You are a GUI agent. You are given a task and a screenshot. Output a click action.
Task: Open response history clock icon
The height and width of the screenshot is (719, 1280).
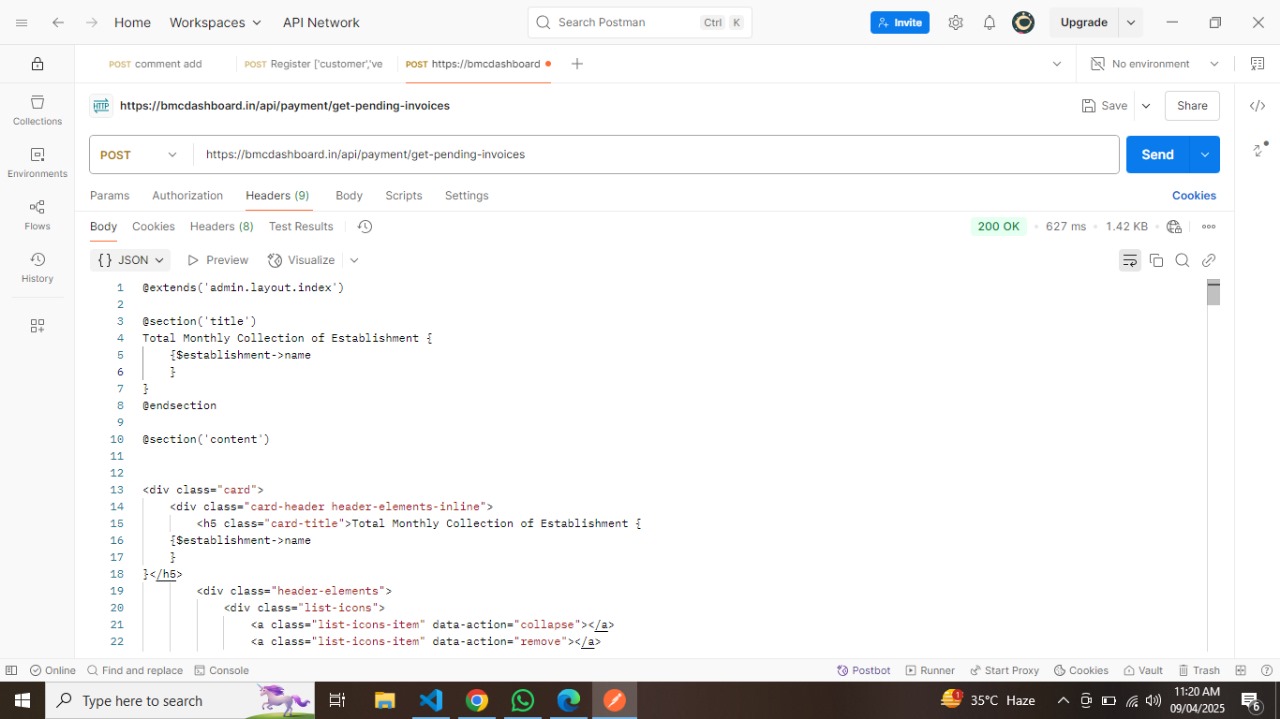click(x=365, y=227)
